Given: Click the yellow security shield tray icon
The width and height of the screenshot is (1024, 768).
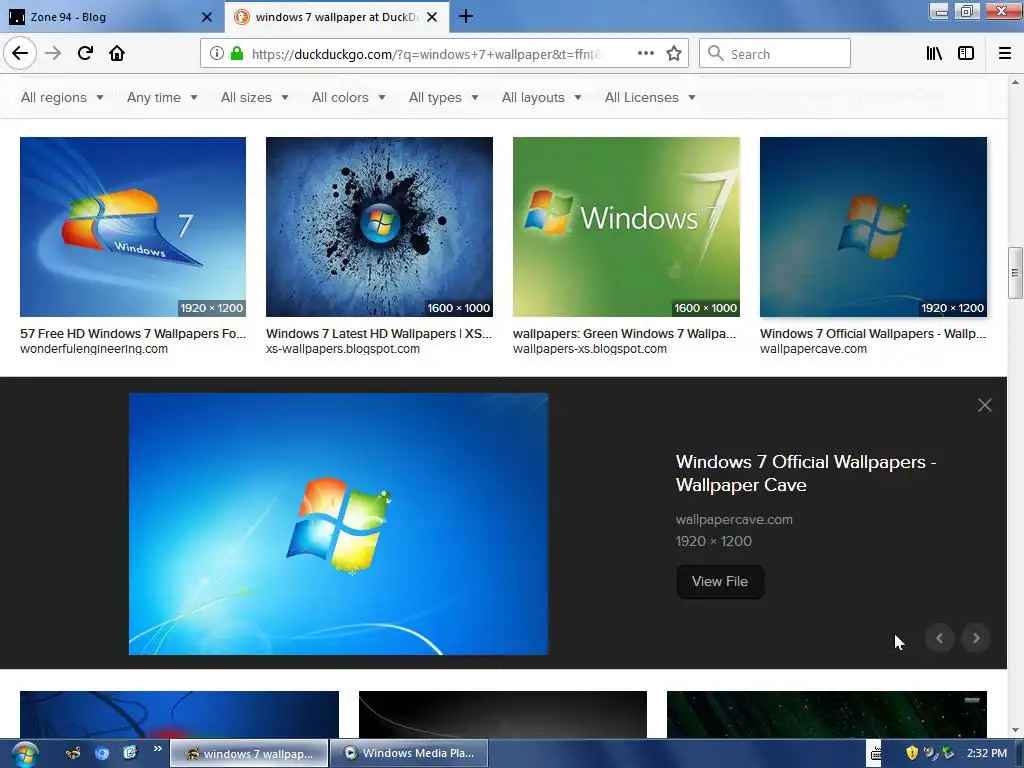Looking at the screenshot, I should pyautogui.click(x=912, y=753).
